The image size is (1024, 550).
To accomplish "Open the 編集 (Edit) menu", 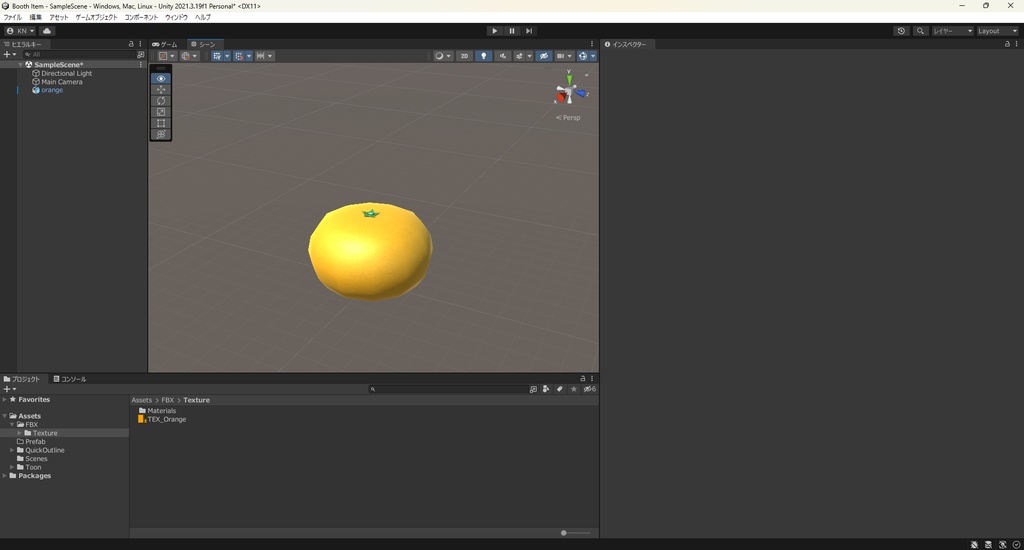I will click(x=35, y=18).
